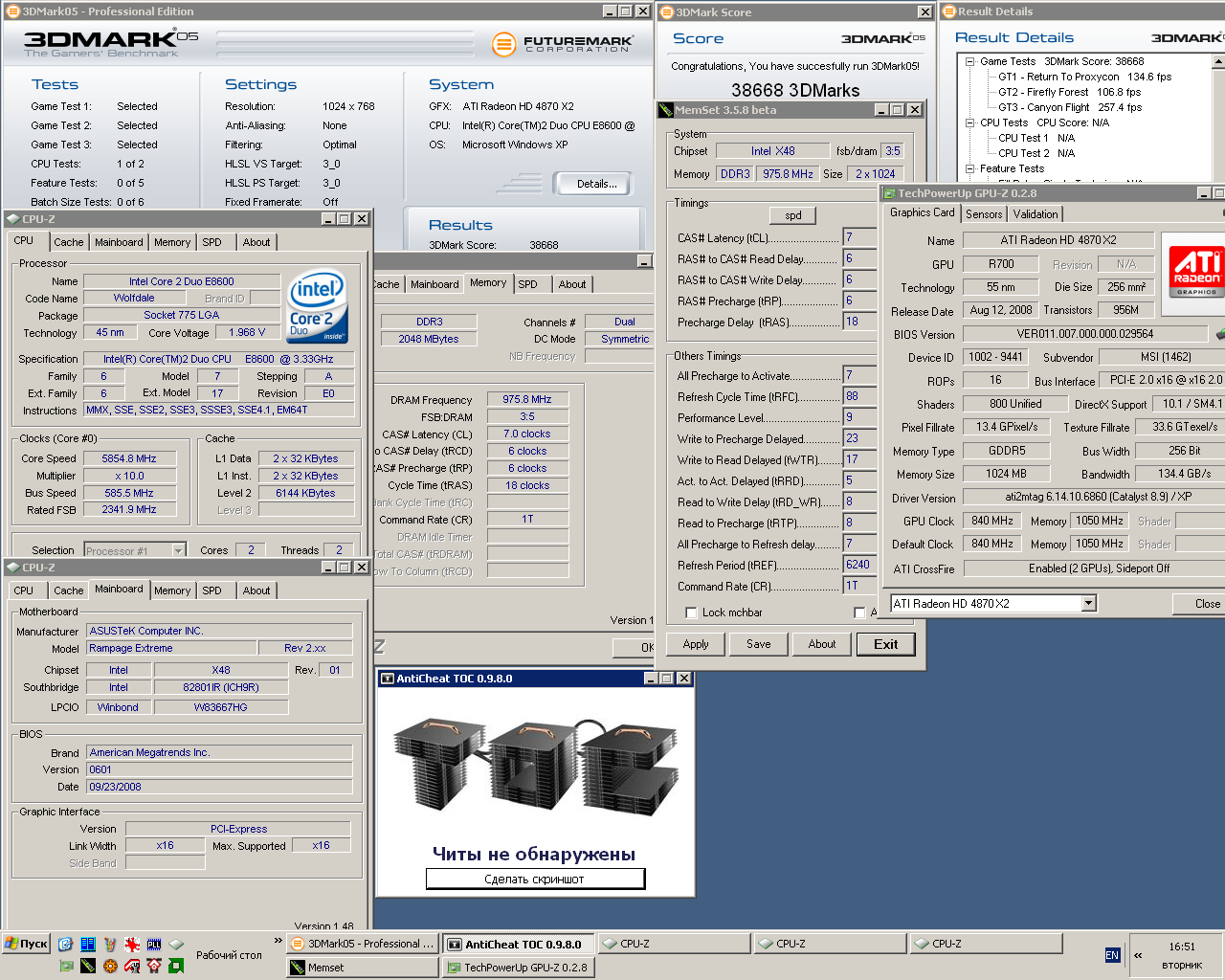Image resolution: width=1225 pixels, height=980 pixels.
Task: Open Cache tab in top CPU-Z window
Action: (68, 242)
